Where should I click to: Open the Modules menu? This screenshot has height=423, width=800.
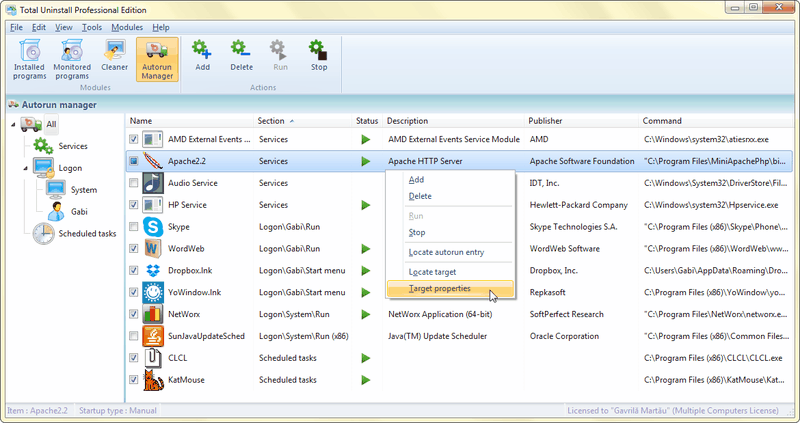[x=127, y=27]
